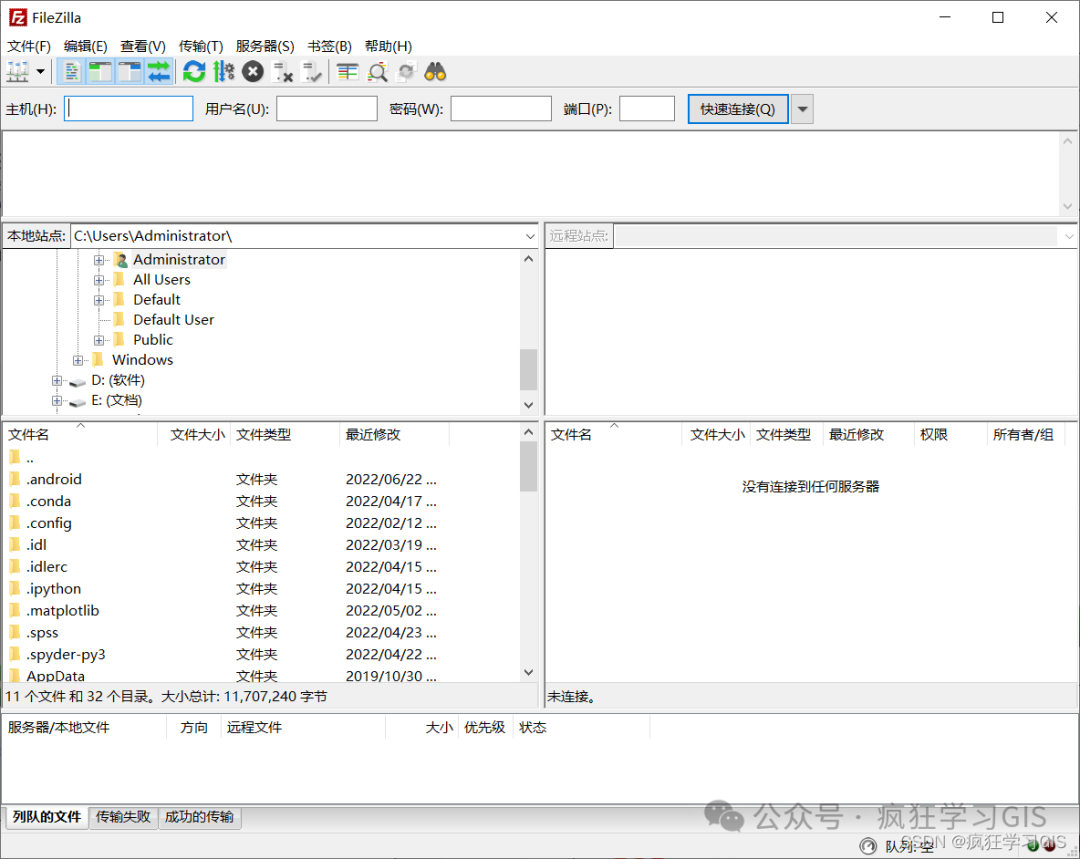Image resolution: width=1080 pixels, height=859 pixels.
Task: Click the local tree scrollbar thumb
Action: (x=528, y=369)
